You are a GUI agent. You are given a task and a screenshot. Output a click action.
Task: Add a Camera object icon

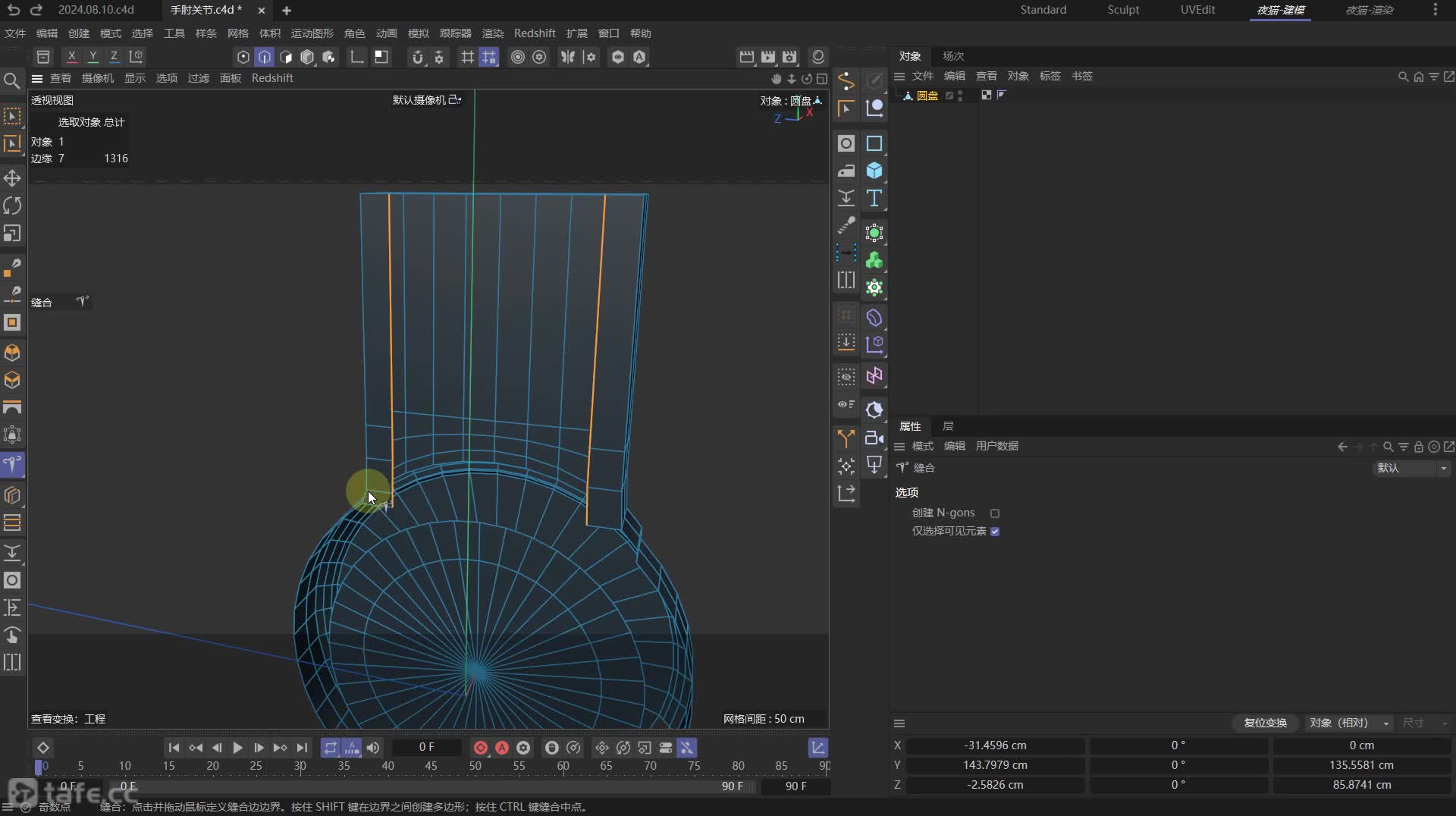874,438
